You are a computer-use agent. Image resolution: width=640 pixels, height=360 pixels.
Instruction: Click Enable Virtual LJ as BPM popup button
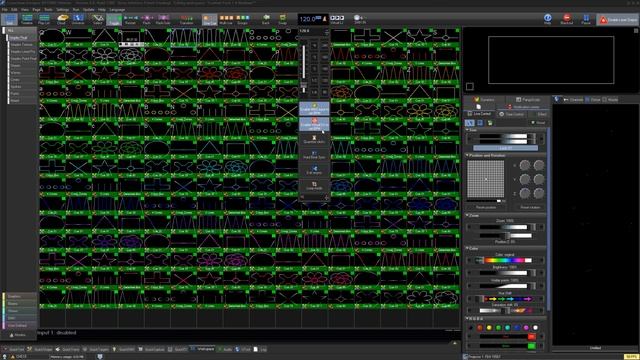point(314,124)
